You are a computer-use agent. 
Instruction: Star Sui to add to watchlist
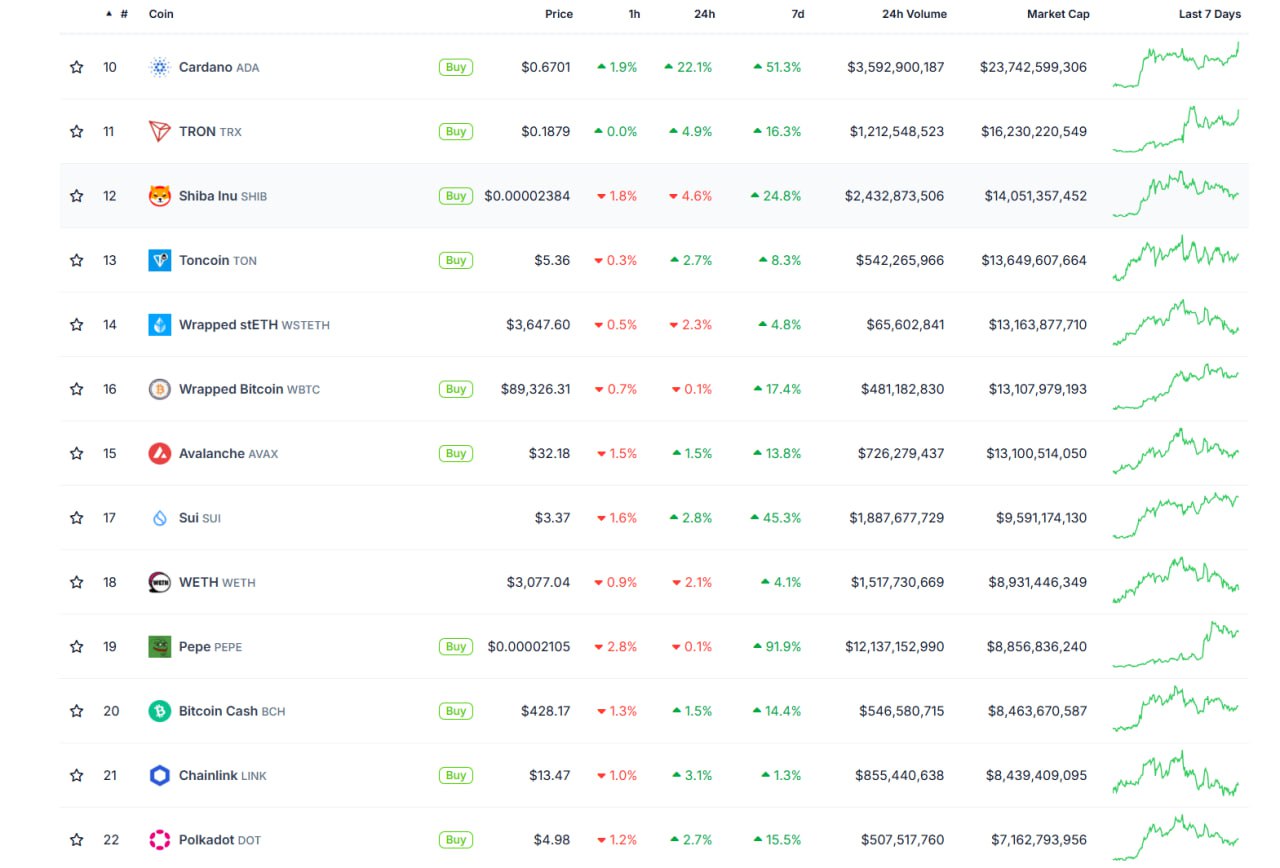click(77, 518)
